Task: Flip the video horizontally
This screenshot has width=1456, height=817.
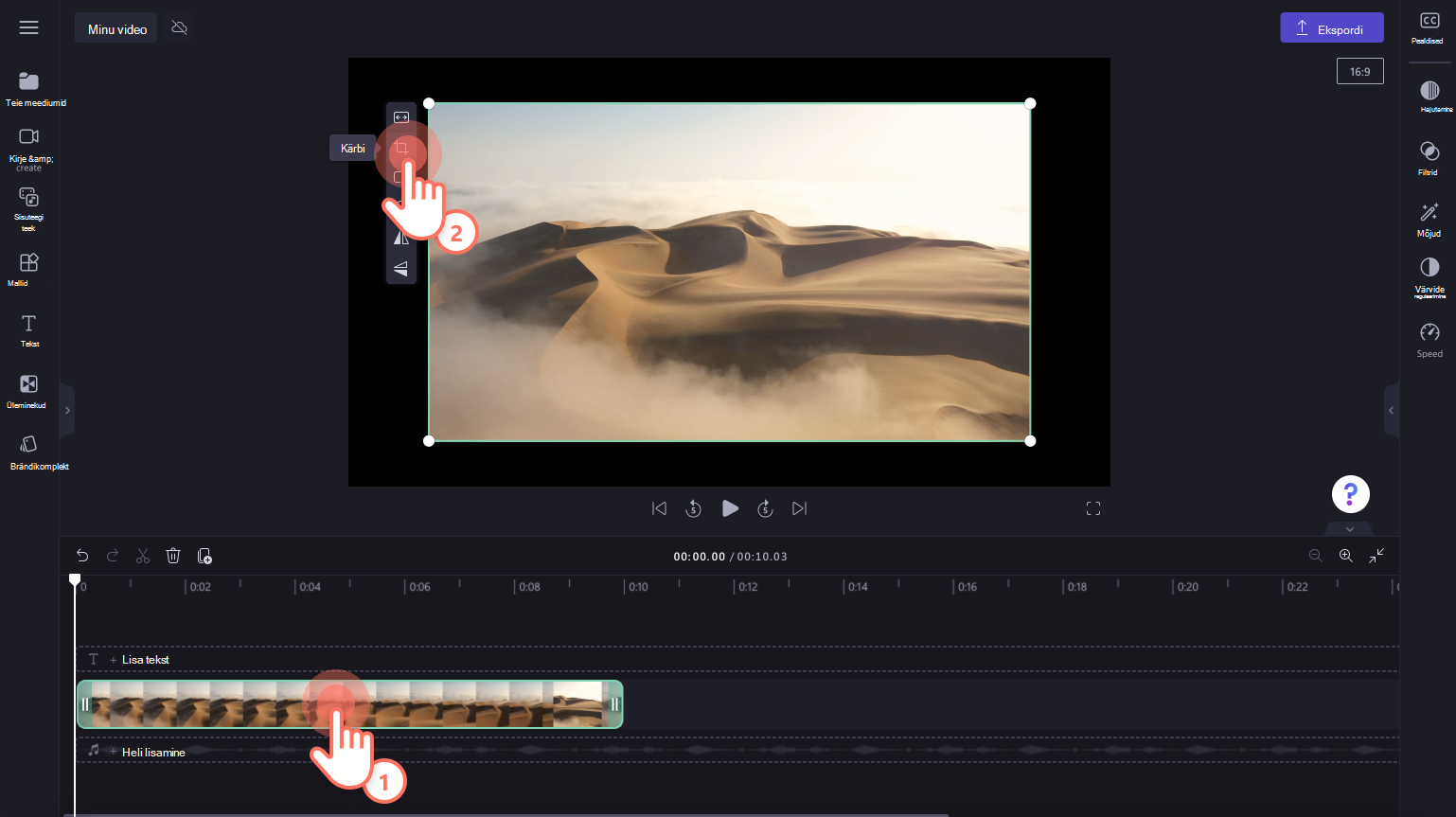Action: pos(401,239)
